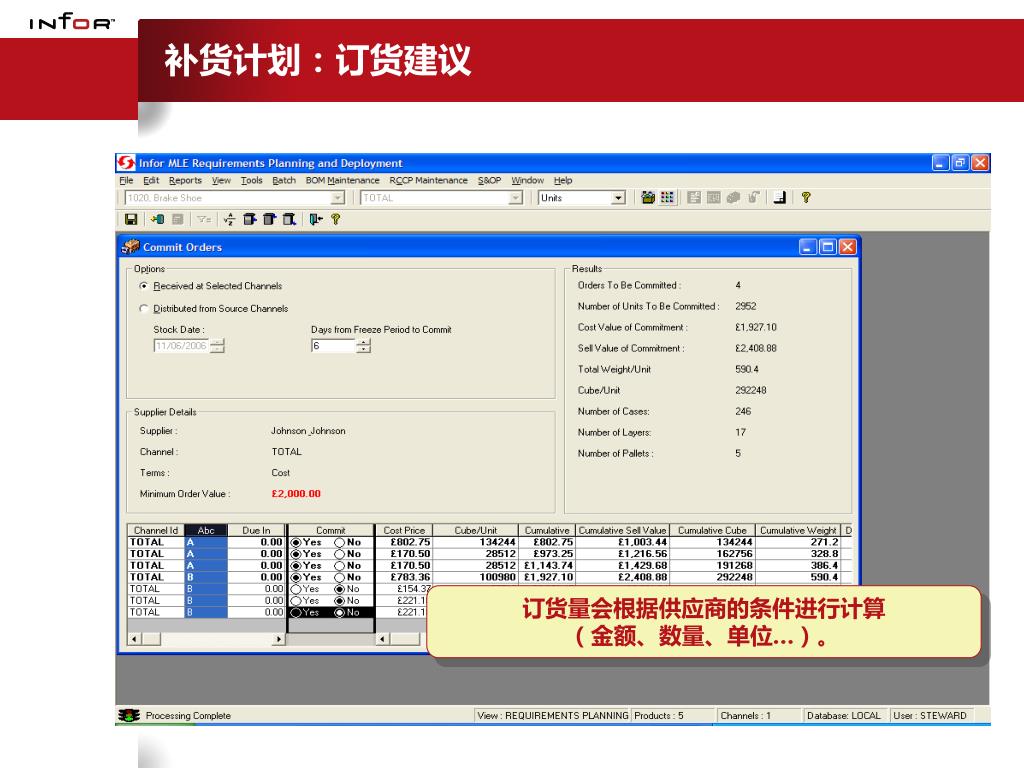Click the black corner layout icon

pos(780,197)
